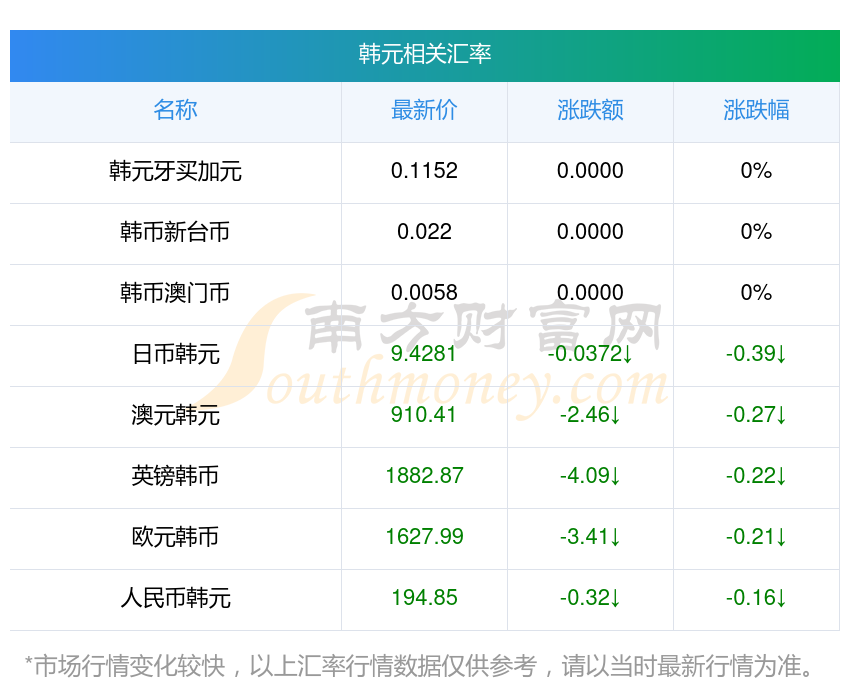The height and width of the screenshot is (698, 850).
Task: Click the 韩元牙买加元 row name
Action: tap(175, 171)
